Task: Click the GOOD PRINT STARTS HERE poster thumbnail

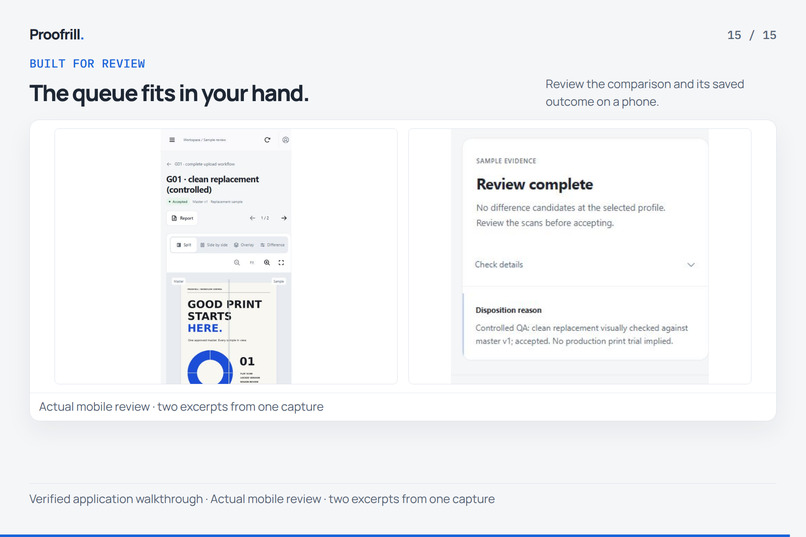Action: click(229, 334)
